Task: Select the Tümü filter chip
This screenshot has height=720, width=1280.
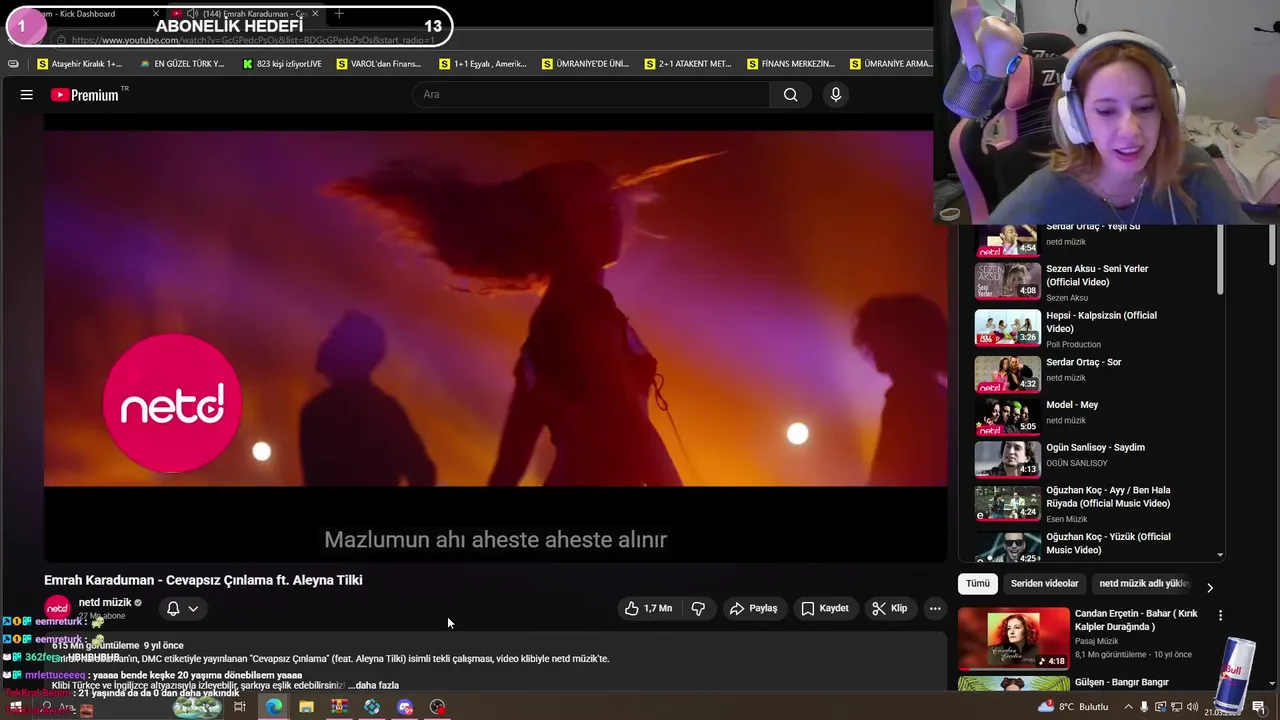Action: [977, 583]
